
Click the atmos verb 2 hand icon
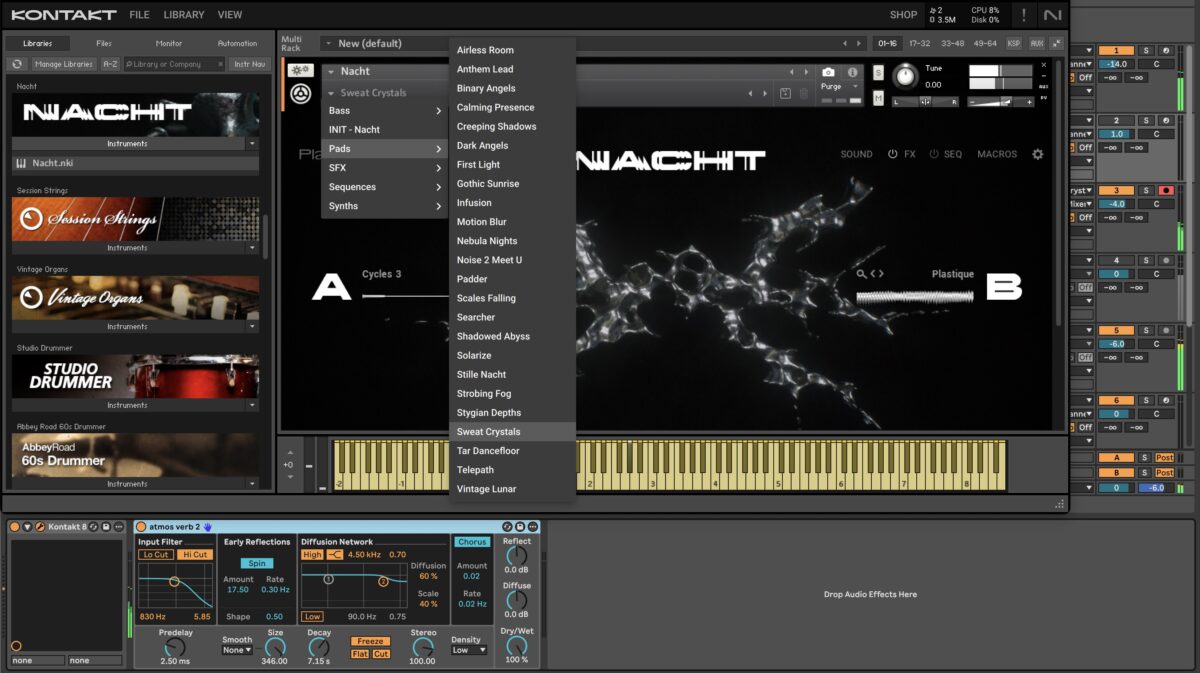click(x=208, y=526)
